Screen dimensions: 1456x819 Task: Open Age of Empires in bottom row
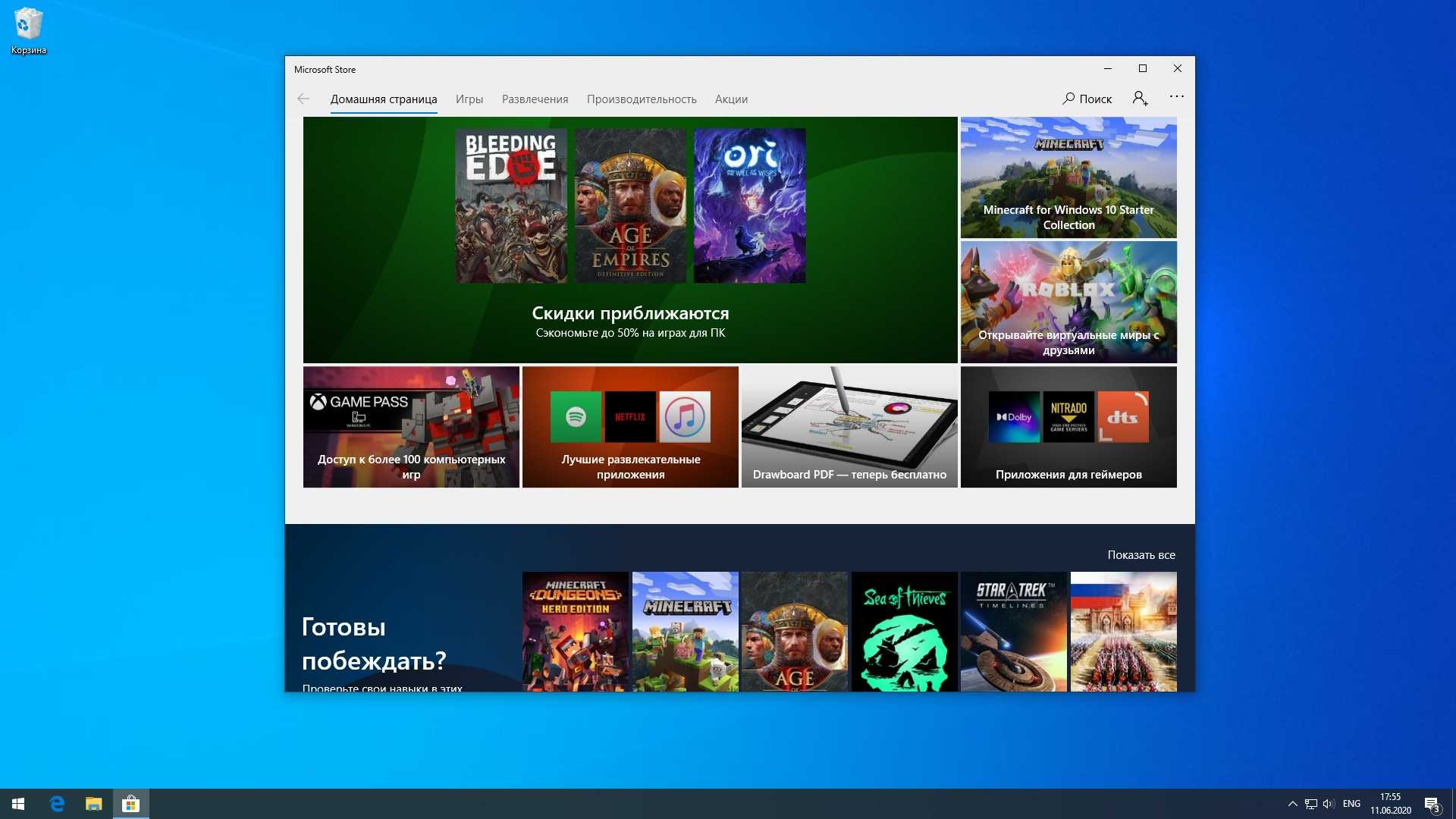795,632
